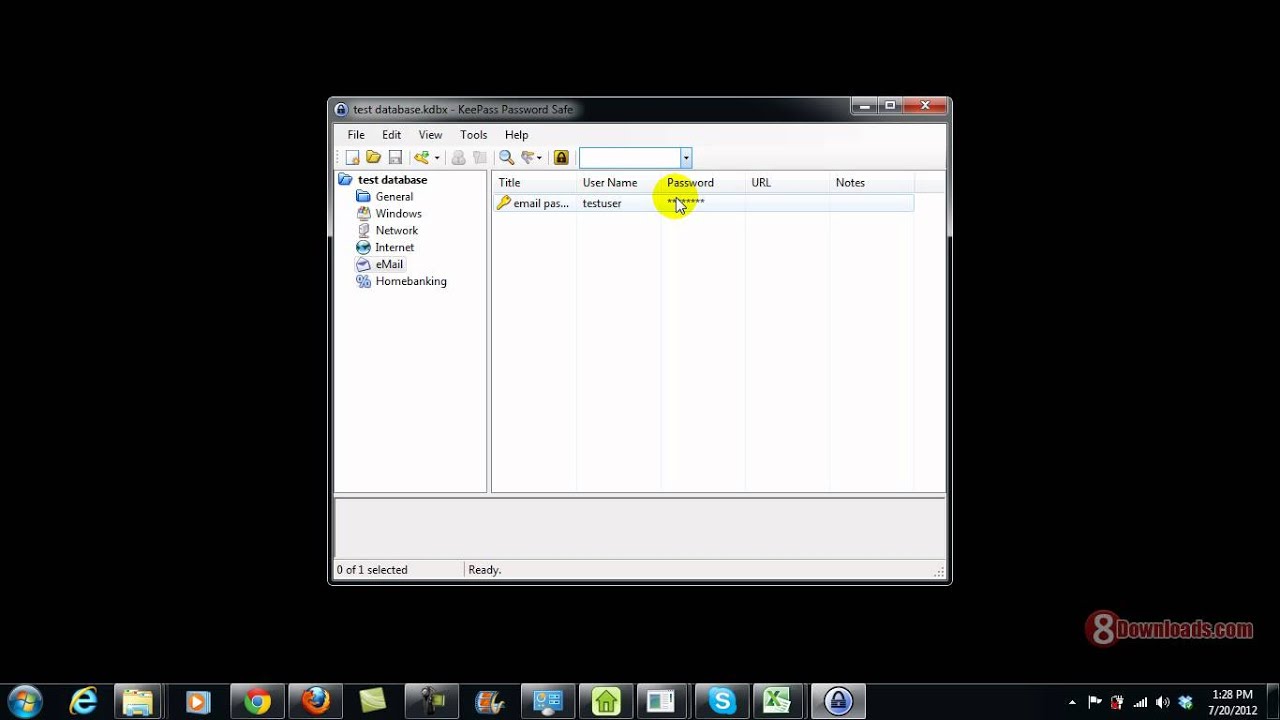Image resolution: width=1280 pixels, height=720 pixels.
Task: Select the General group
Action: [394, 197]
